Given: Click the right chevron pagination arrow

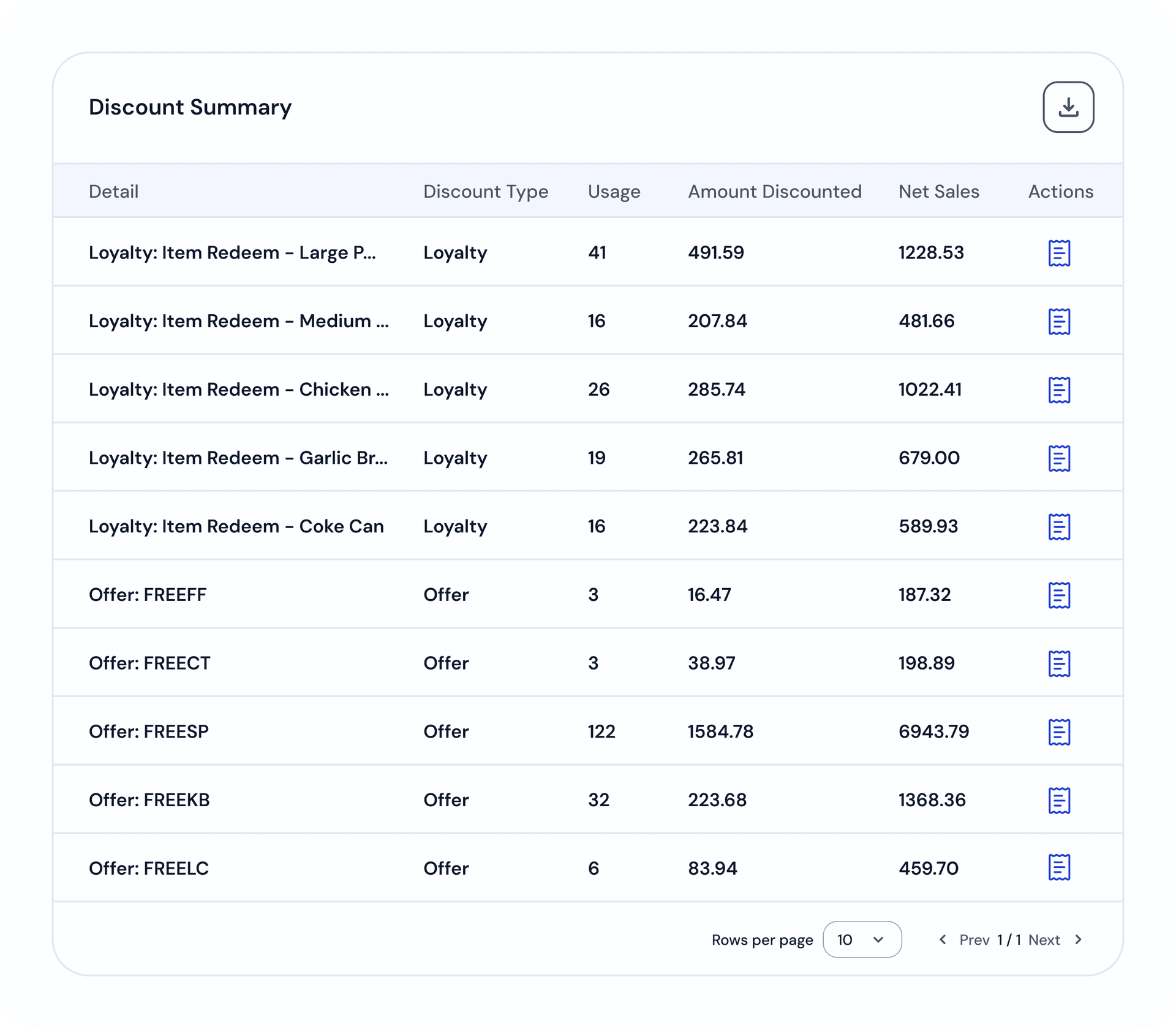Looking at the screenshot, I should click(x=1079, y=939).
